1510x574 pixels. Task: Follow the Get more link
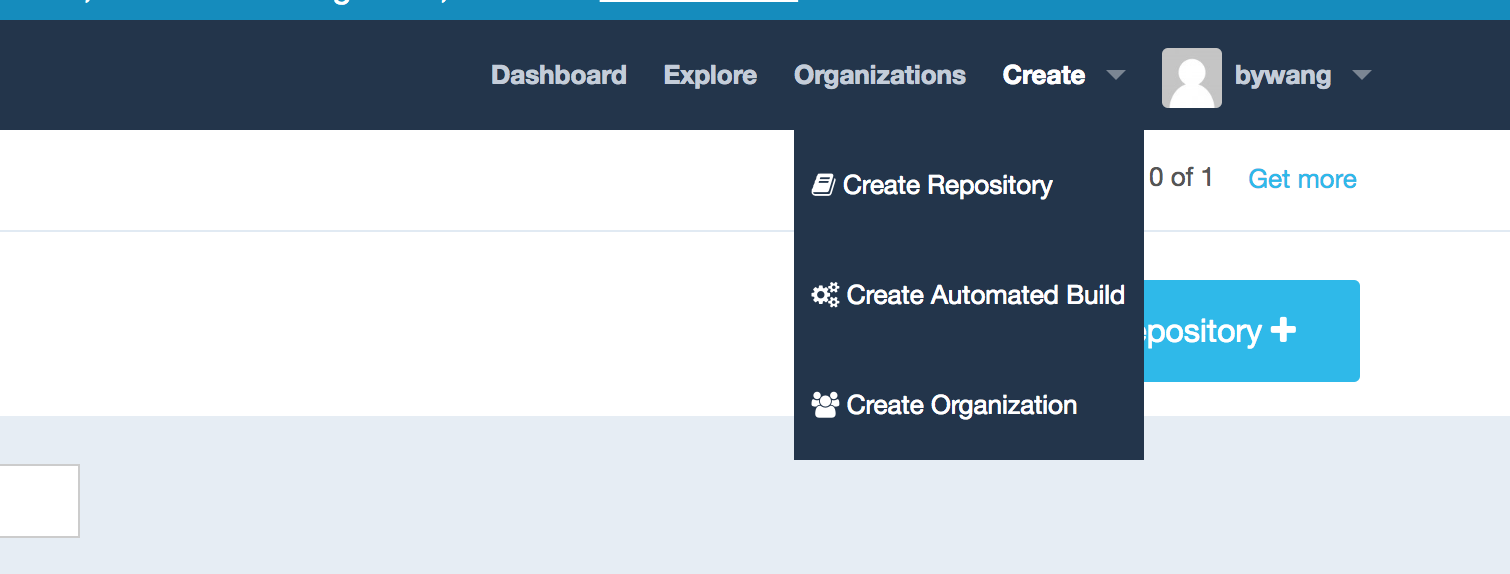pos(1302,179)
